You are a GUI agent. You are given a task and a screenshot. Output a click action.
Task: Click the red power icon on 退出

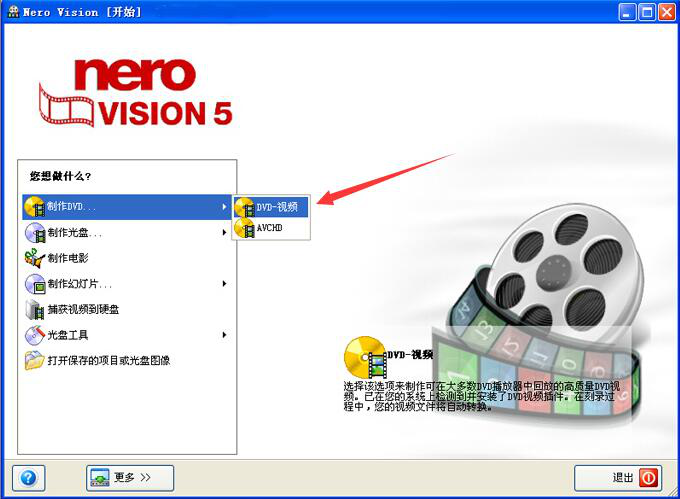coord(649,478)
